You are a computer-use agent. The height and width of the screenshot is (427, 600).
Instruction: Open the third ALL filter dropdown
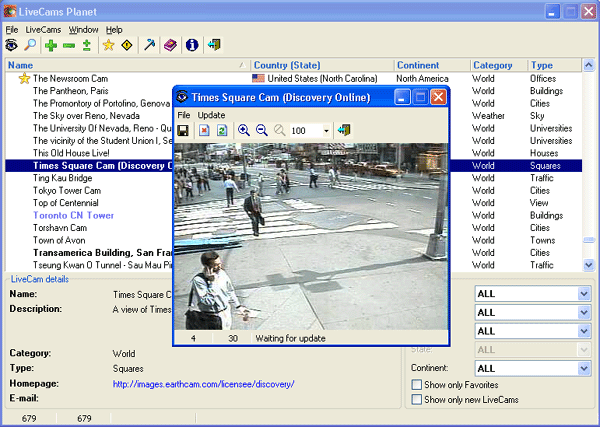pos(533,331)
